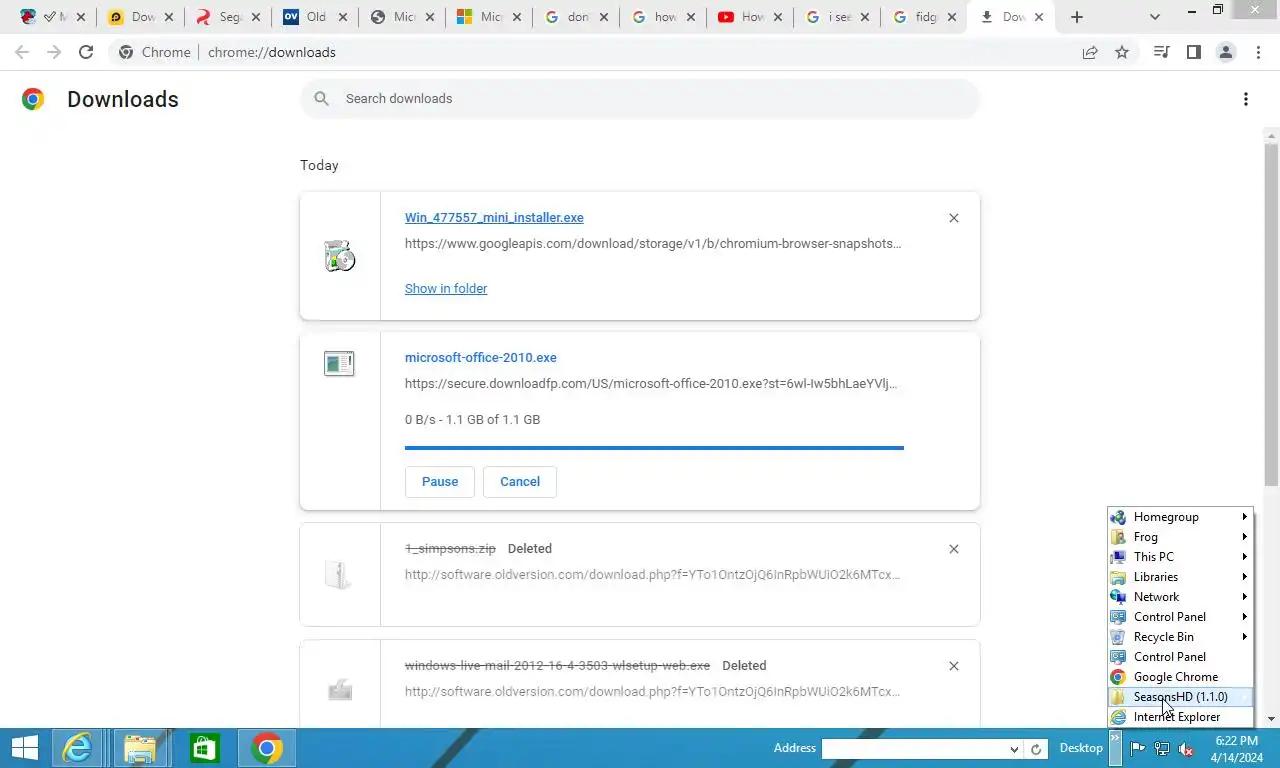The image size is (1280, 768).
Task: Click the Search downloads field
Action: tap(640, 99)
